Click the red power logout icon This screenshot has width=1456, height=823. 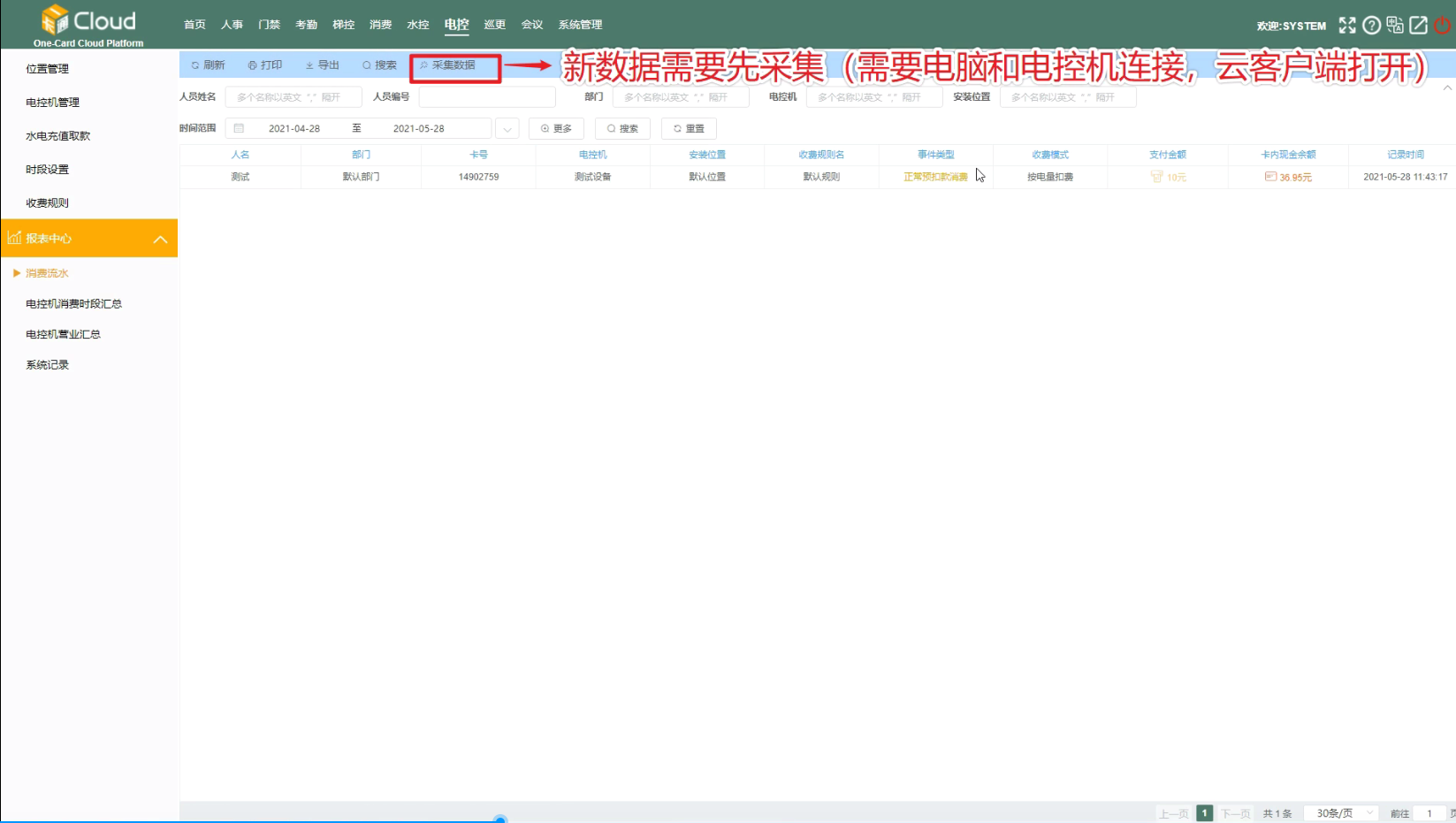1442,26
